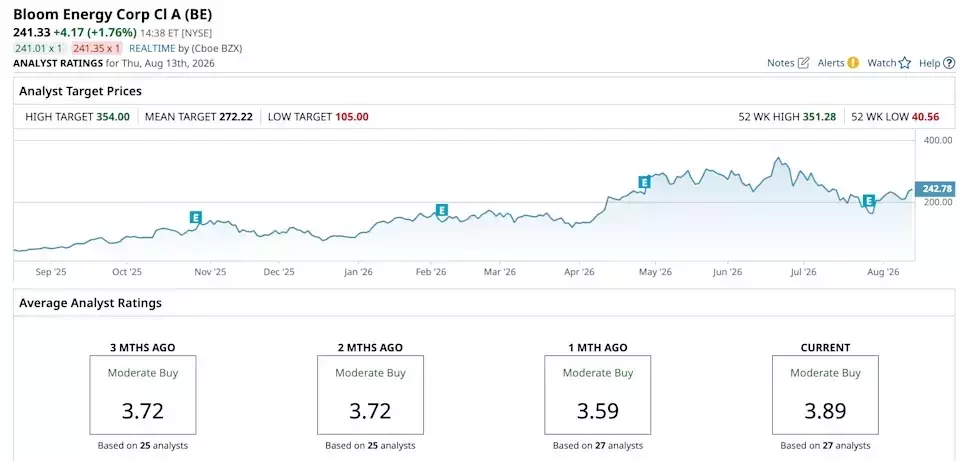Click the +4.17 (+1.76%) change value
This screenshot has width=960, height=461.
click(95, 32)
